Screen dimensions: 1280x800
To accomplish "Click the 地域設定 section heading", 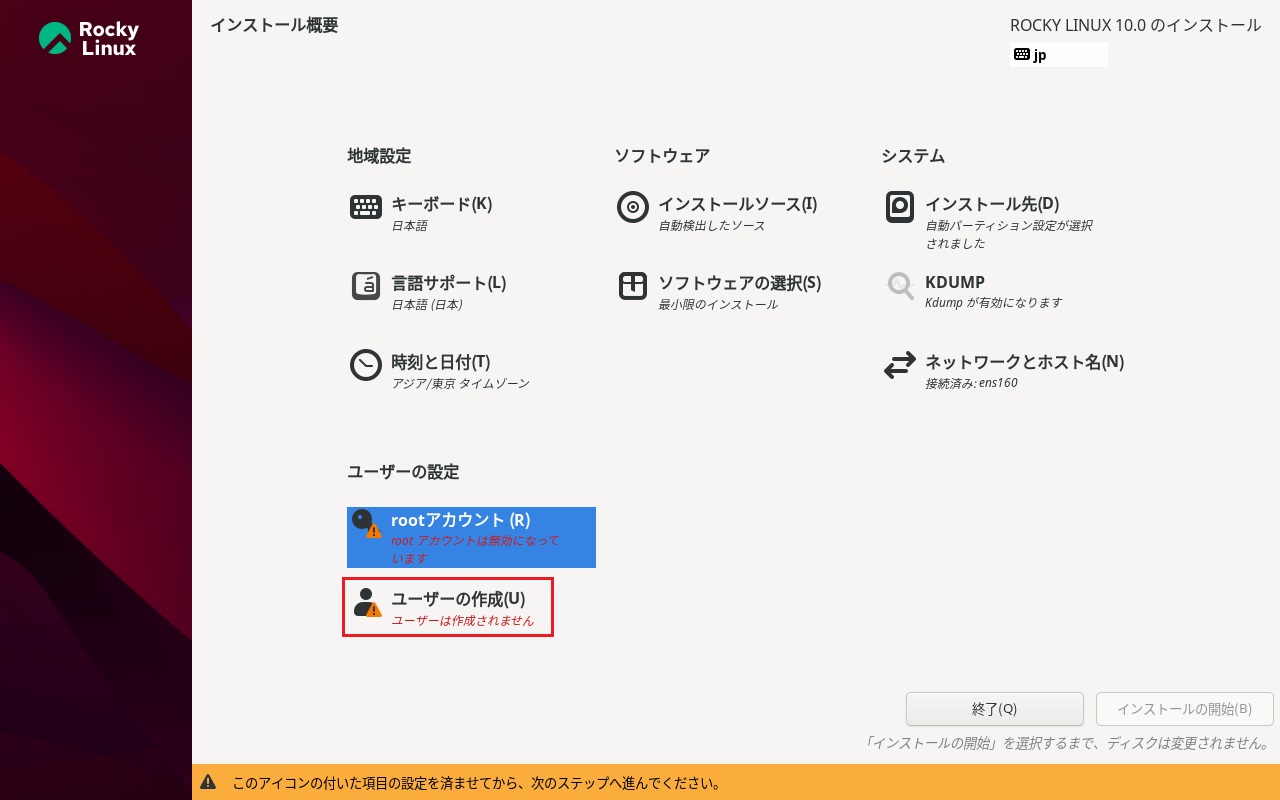I will click(379, 156).
